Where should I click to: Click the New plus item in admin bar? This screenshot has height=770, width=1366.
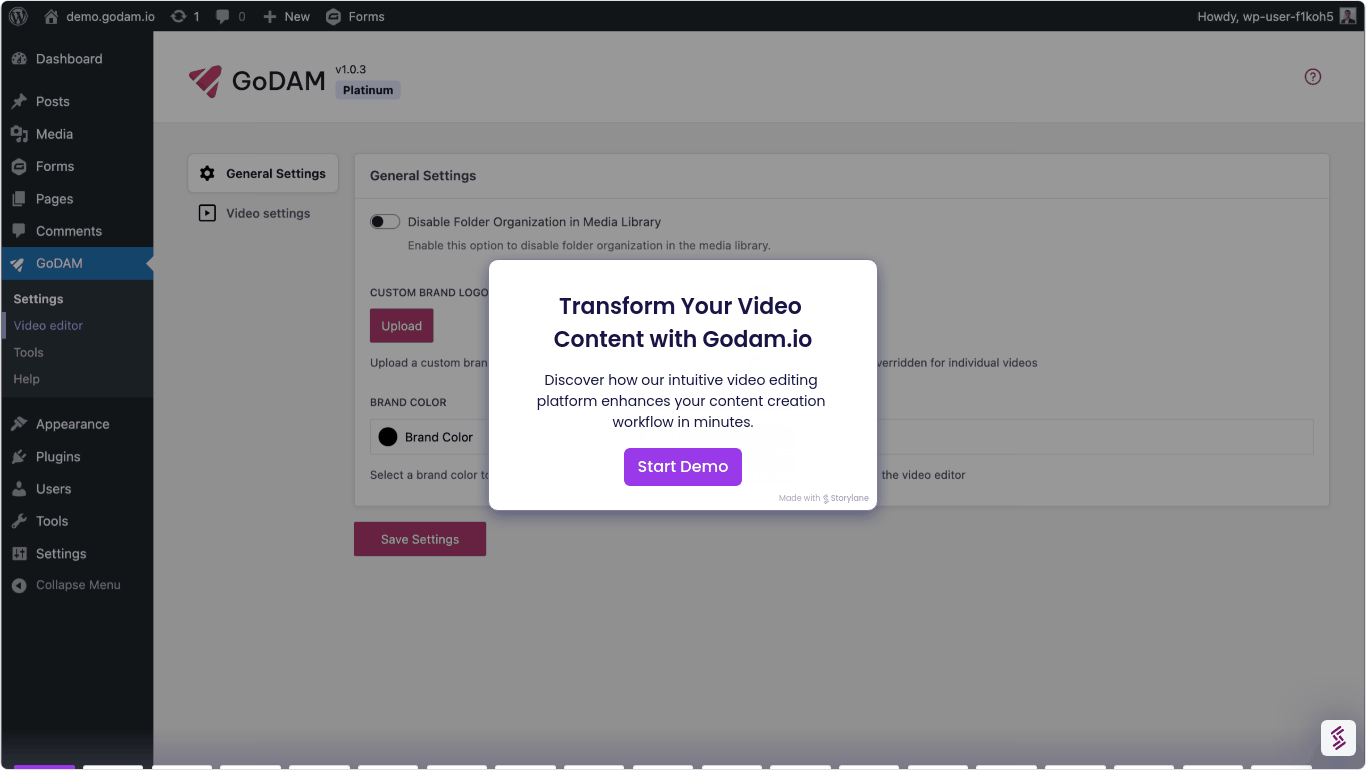coord(286,16)
